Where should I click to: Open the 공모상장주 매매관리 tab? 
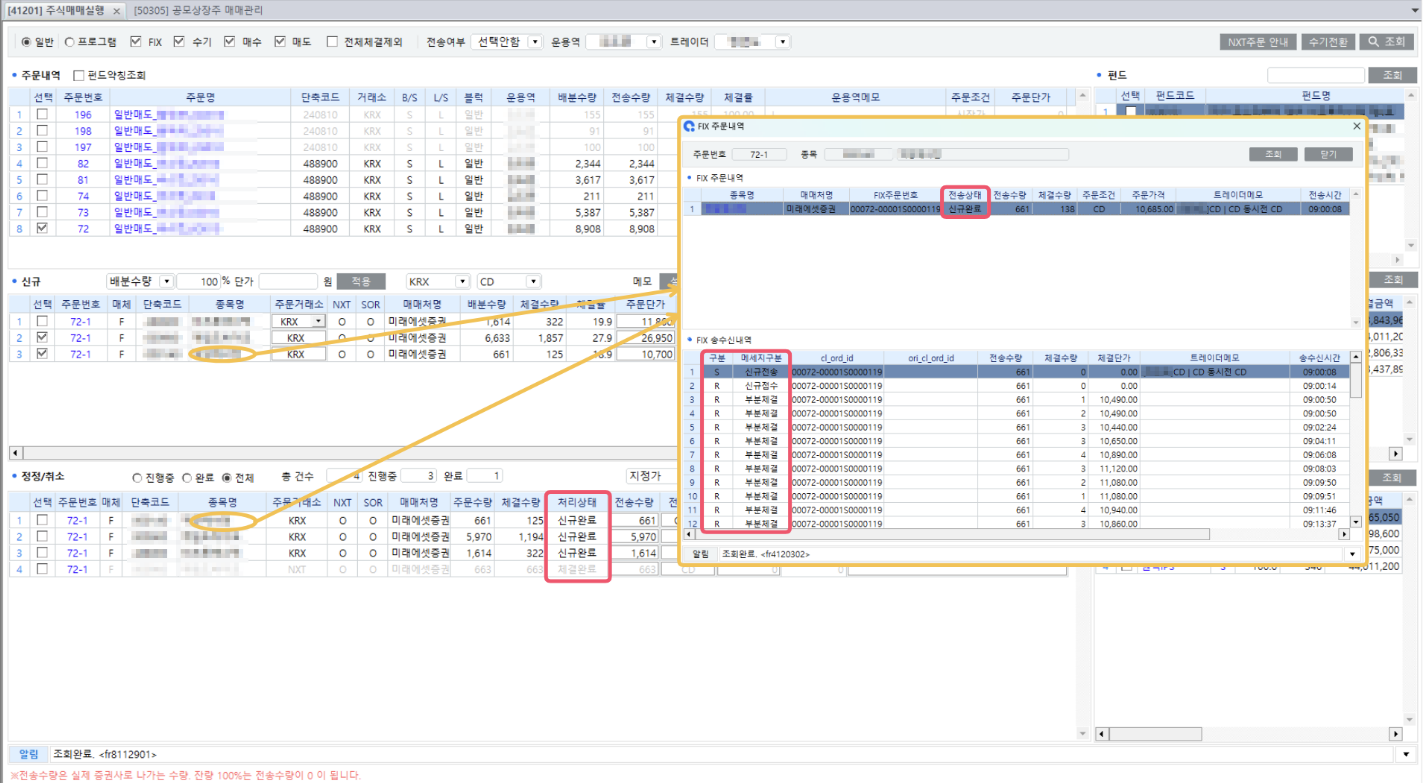(x=196, y=10)
